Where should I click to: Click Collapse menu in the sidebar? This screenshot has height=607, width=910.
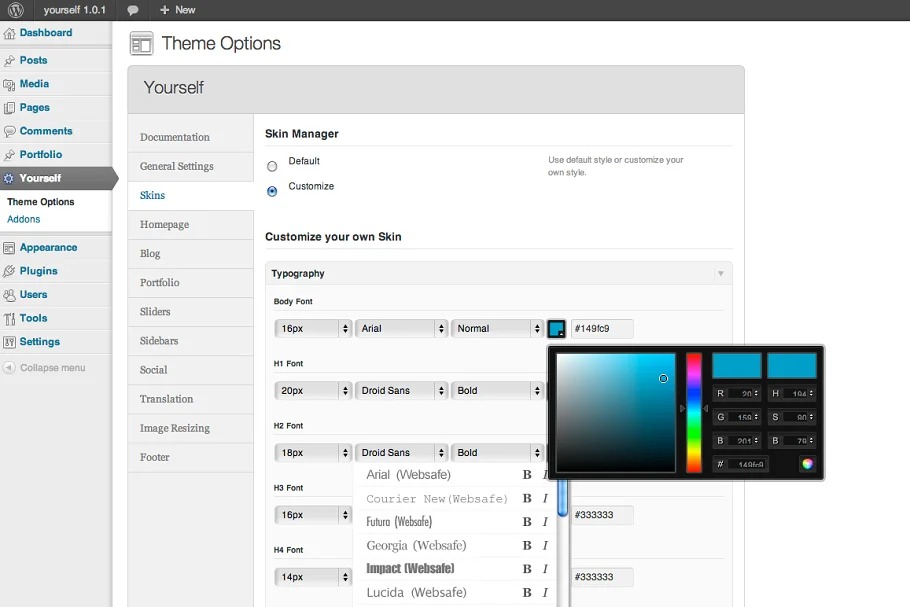click(52, 368)
